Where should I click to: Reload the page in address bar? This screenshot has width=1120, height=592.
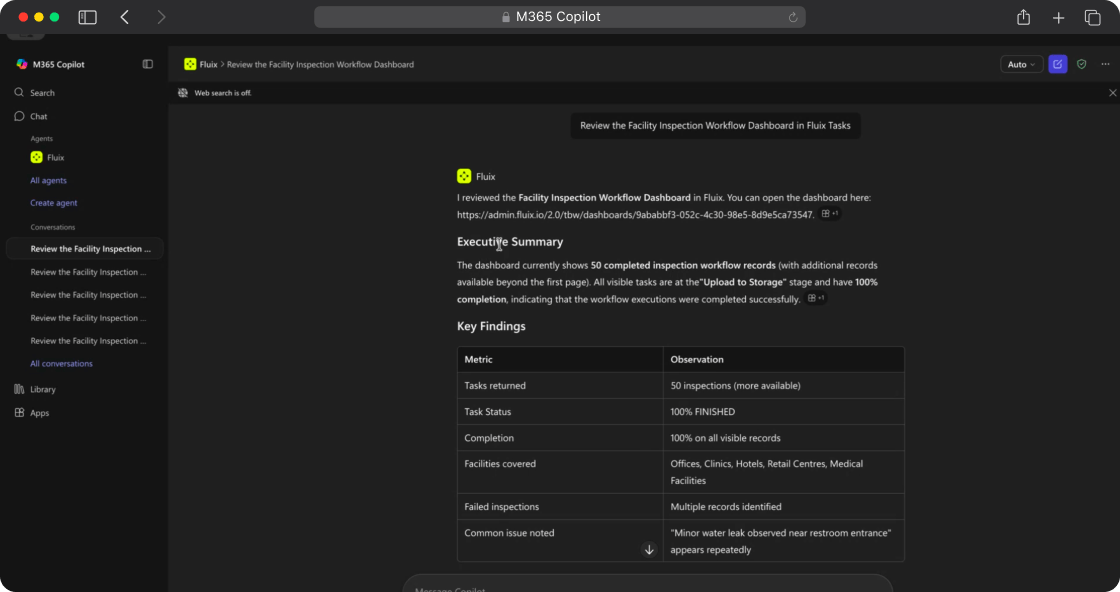[x=793, y=17]
